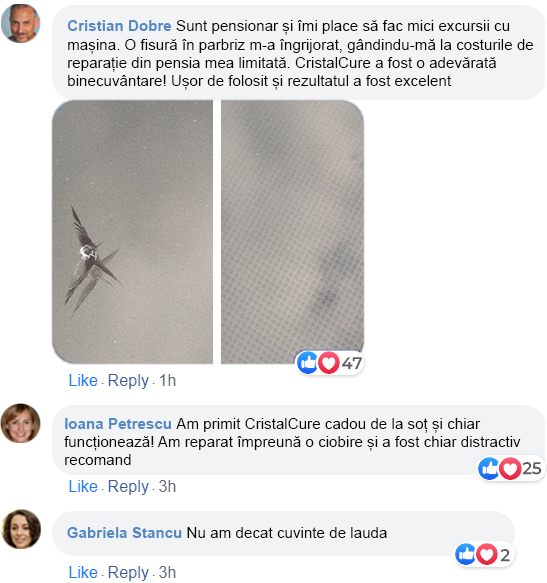Click heart reaction on Gabriela's comment
This screenshot has height=583, width=547.
487,554
